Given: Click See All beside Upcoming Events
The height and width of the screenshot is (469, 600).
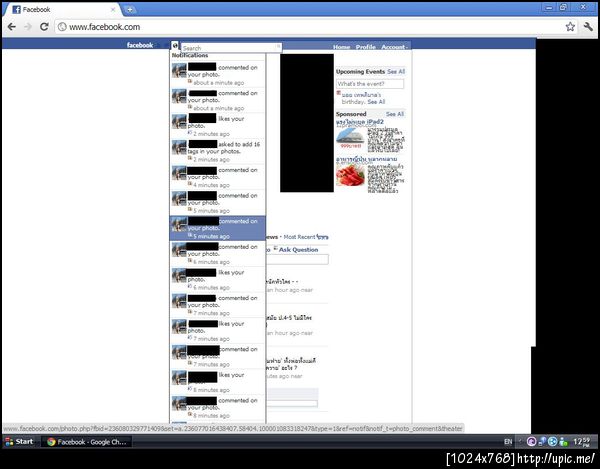Looking at the screenshot, I should [396, 72].
